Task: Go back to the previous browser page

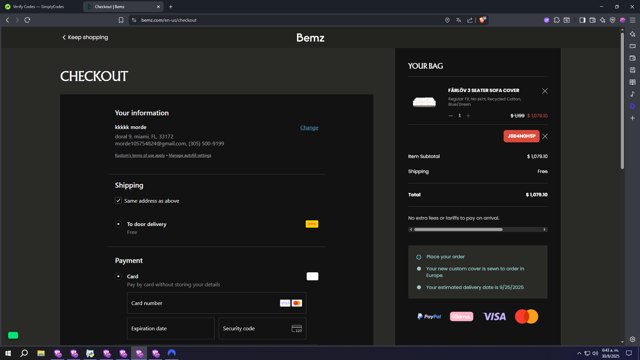Action: click(7, 20)
